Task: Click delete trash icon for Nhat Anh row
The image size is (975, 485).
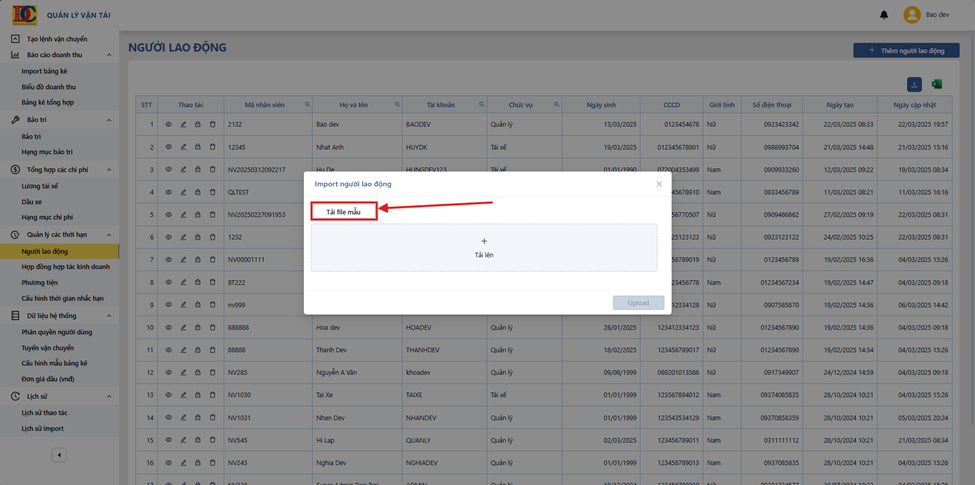Action: (x=212, y=147)
